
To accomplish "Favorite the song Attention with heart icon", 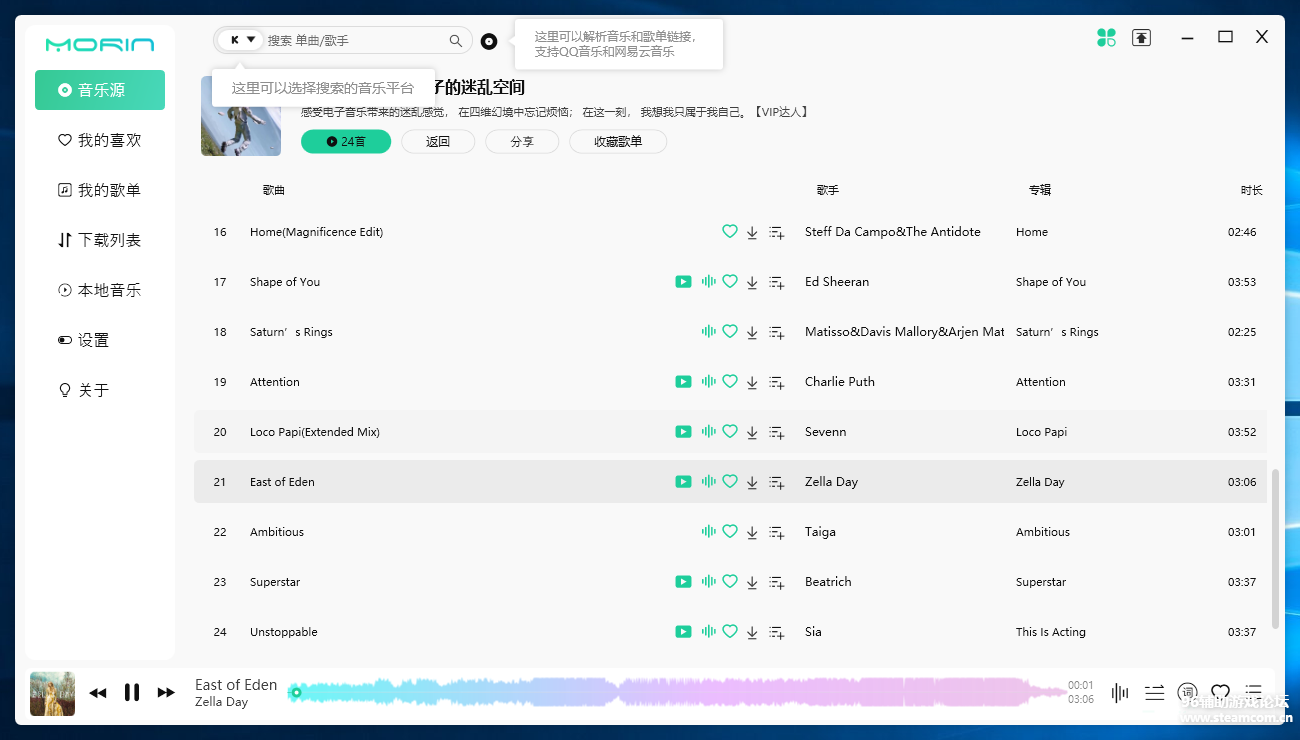I will tap(730, 382).
